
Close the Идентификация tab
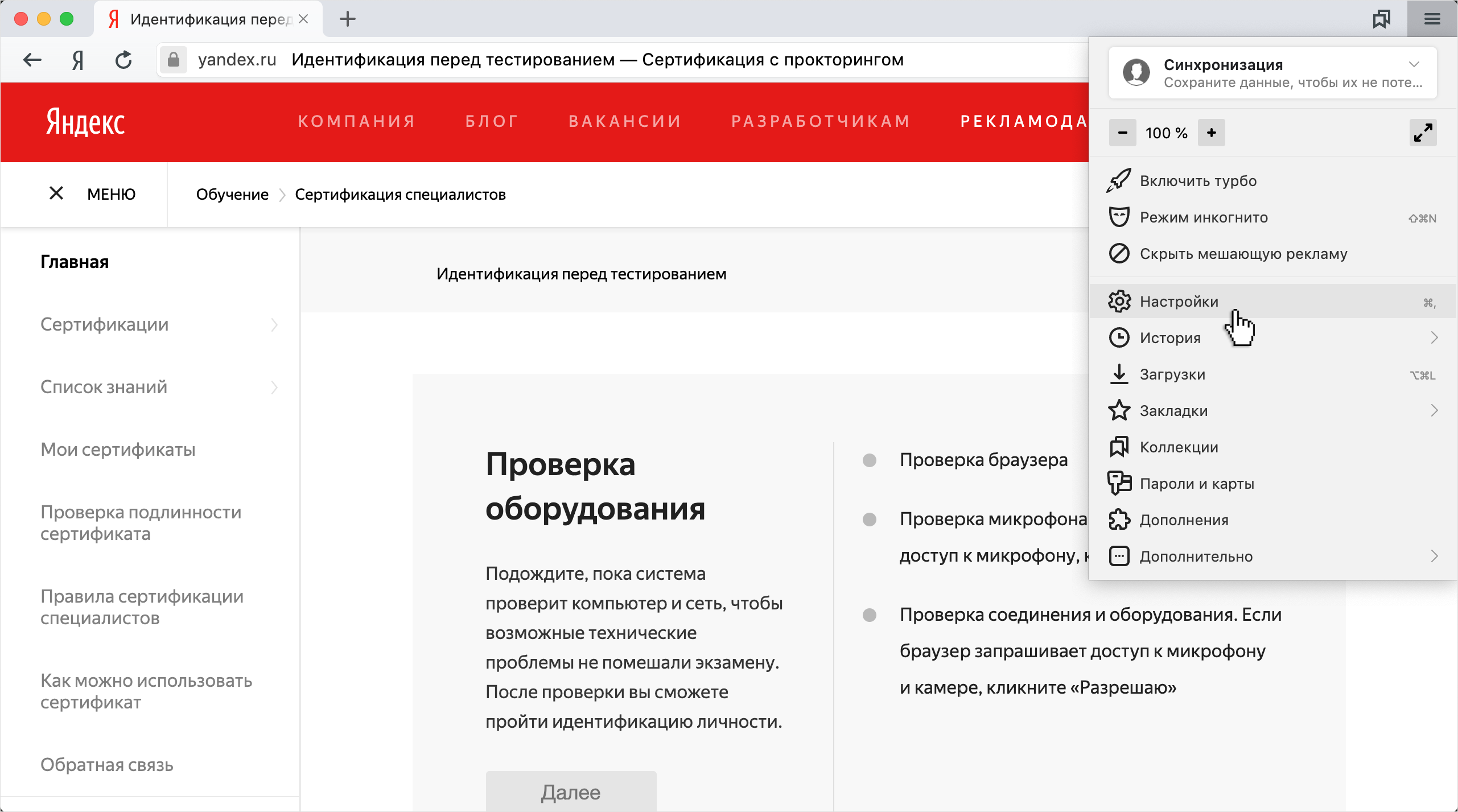point(303,19)
